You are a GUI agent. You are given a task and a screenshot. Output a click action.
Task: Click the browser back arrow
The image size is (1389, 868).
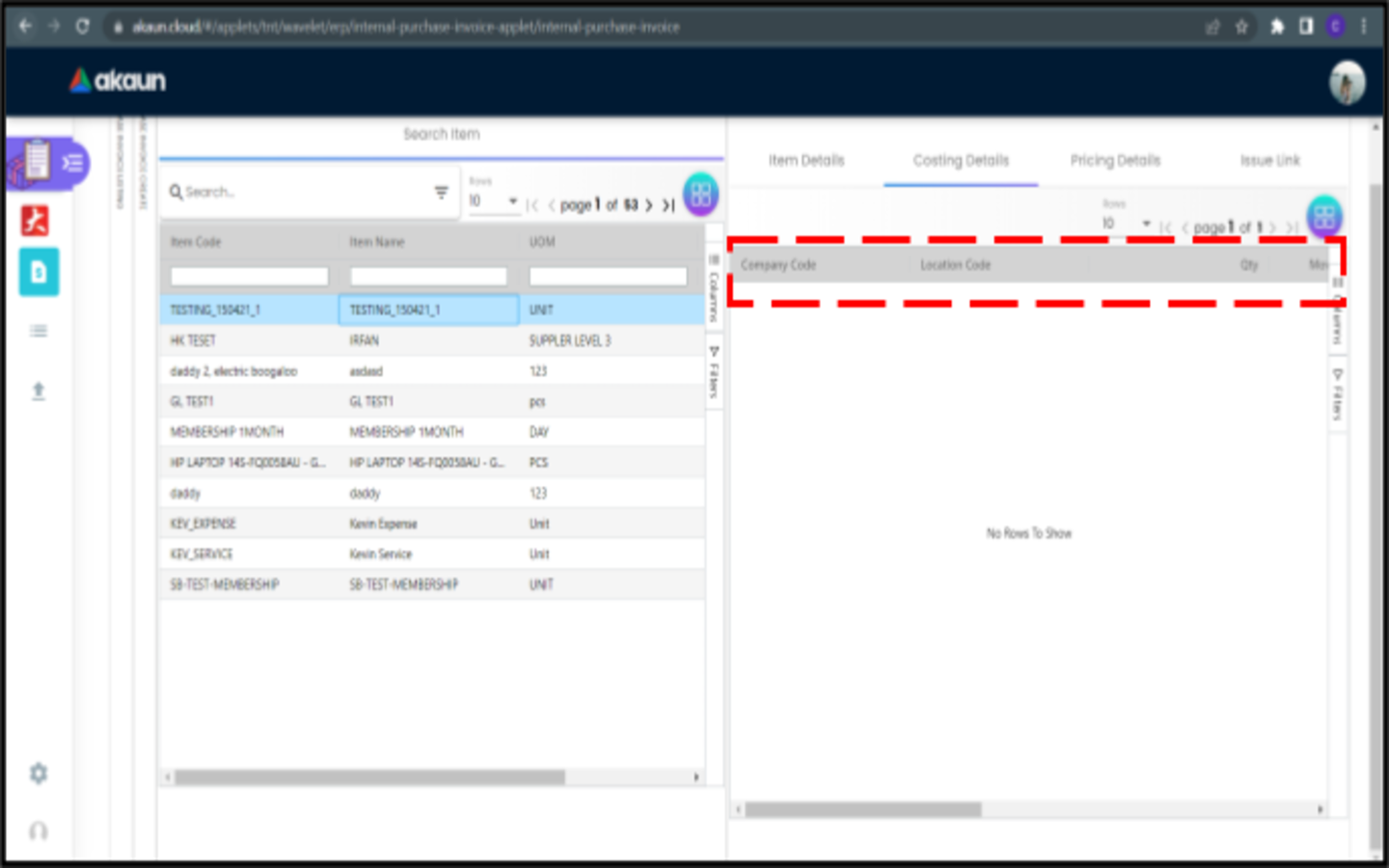pos(26,26)
